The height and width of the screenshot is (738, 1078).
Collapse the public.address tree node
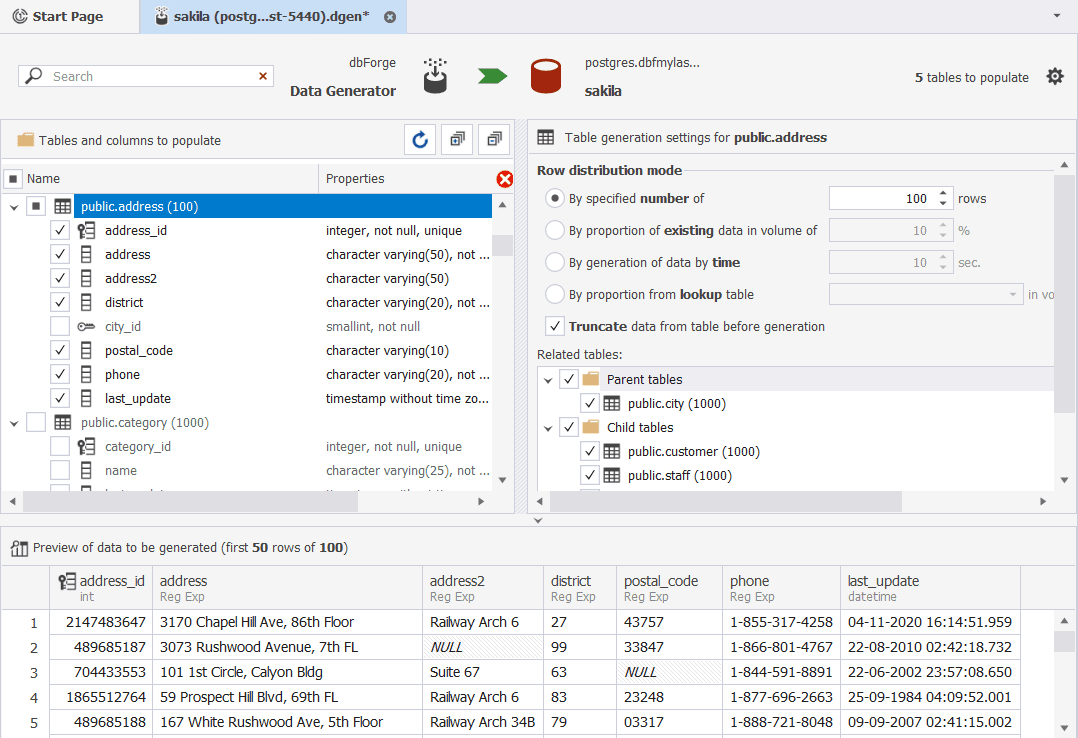(14, 207)
